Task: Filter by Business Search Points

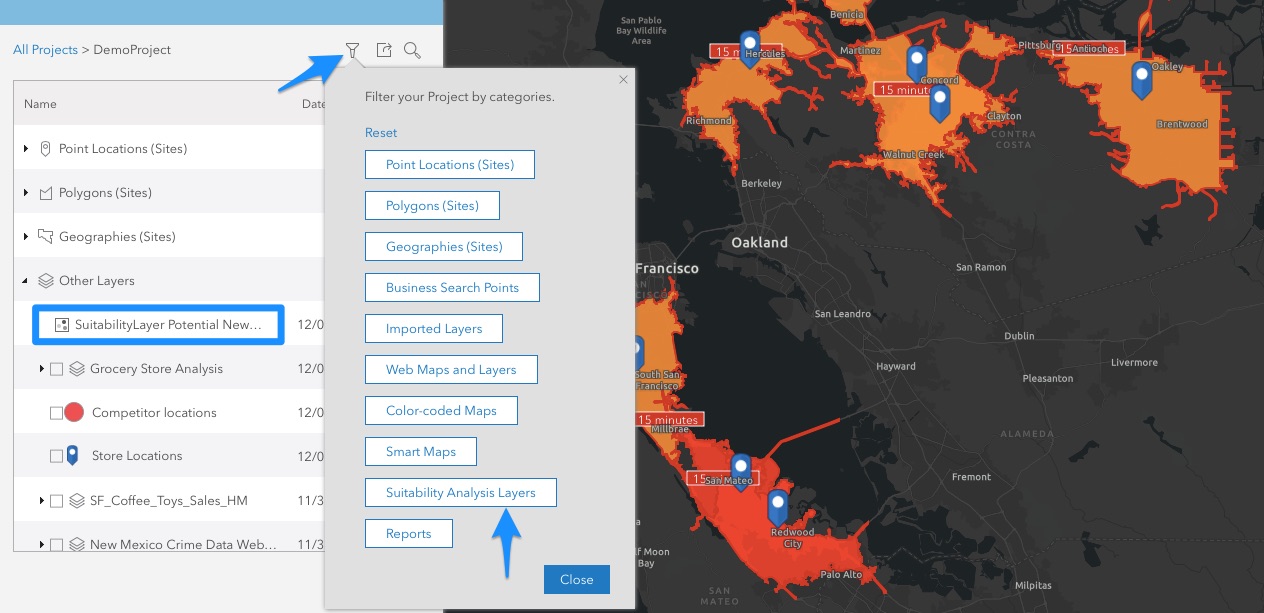Action: [453, 287]
